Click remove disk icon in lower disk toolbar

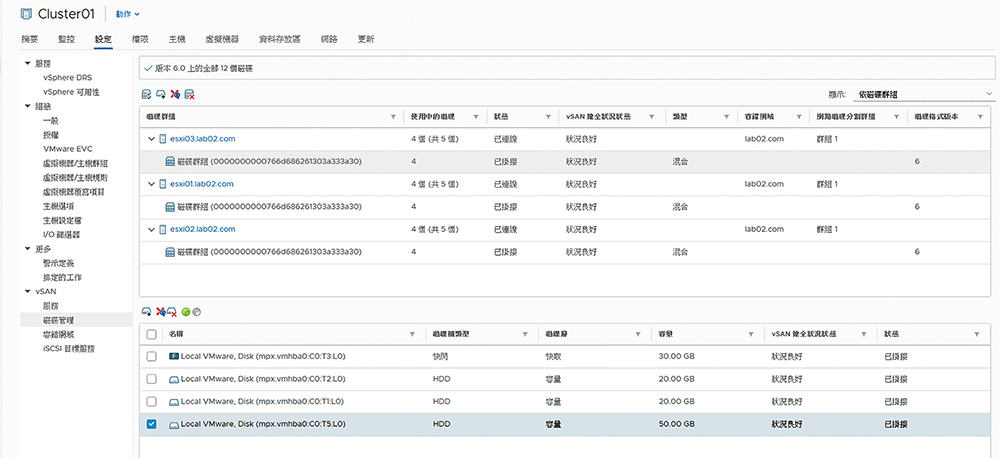point(172,311)
